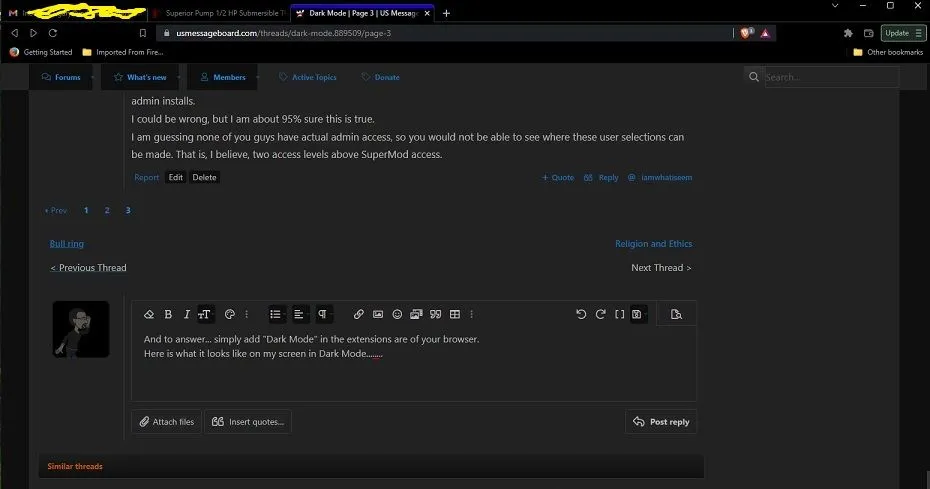
Task: Click the eraser remove formatting icon
Action: [149, 314]
